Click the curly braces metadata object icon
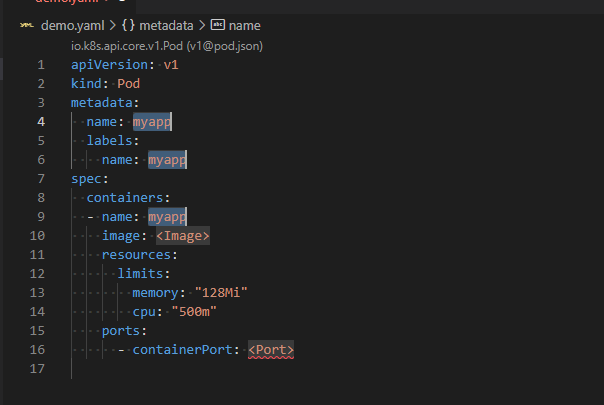The width and height of the screenshot is (604, 405). point(128,25)
